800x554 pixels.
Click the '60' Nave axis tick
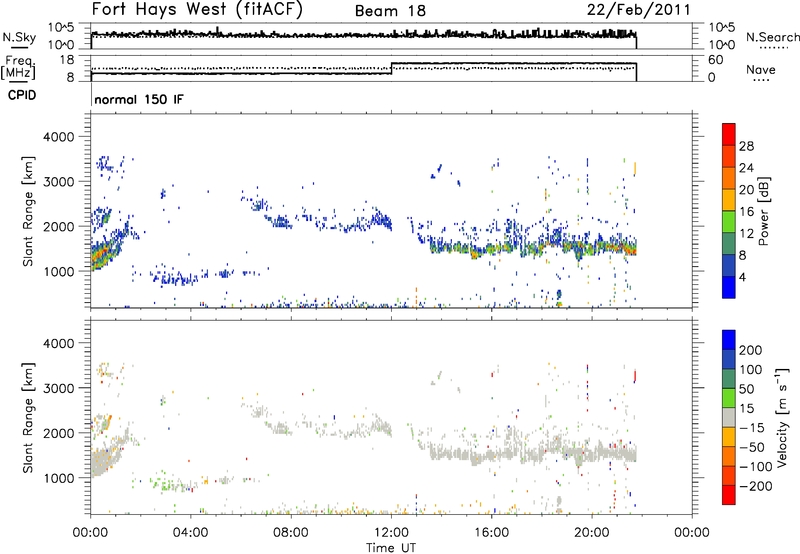click(716, 60)
